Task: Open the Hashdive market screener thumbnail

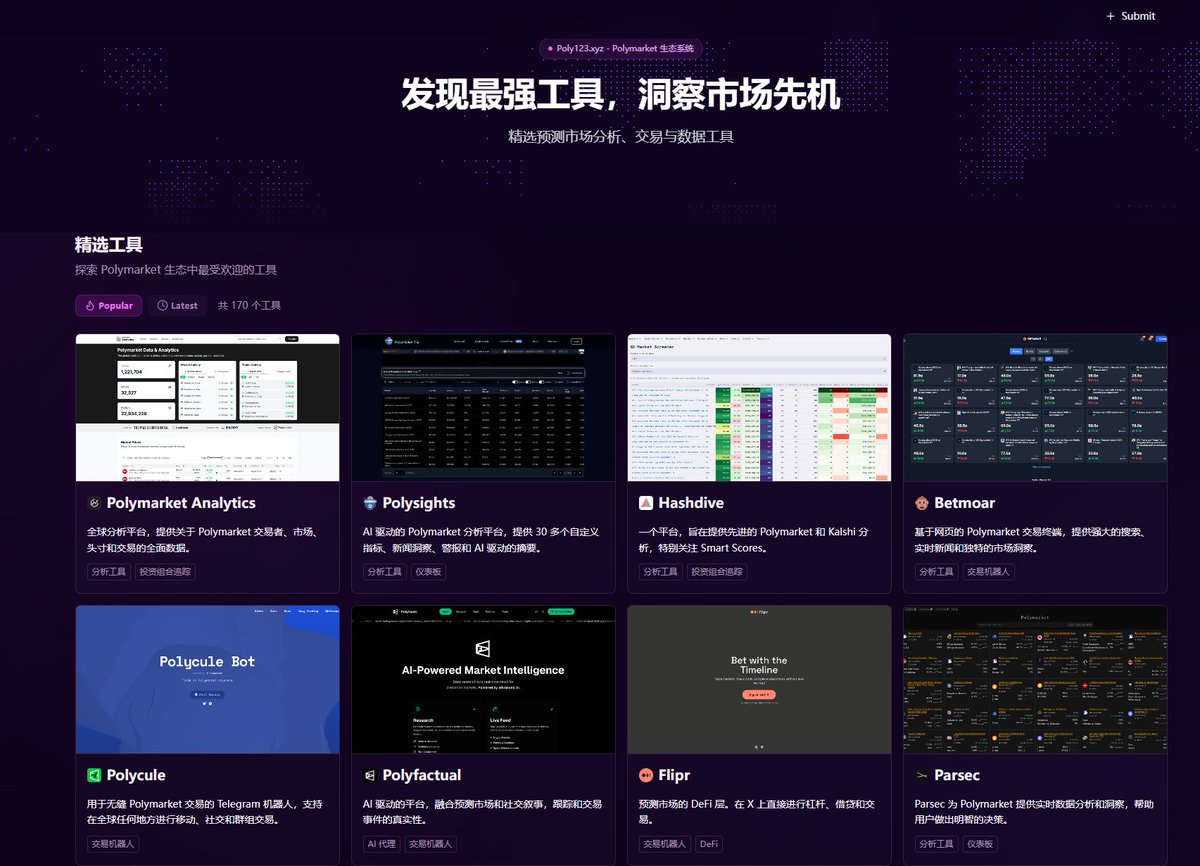Action: click(759, 407)
